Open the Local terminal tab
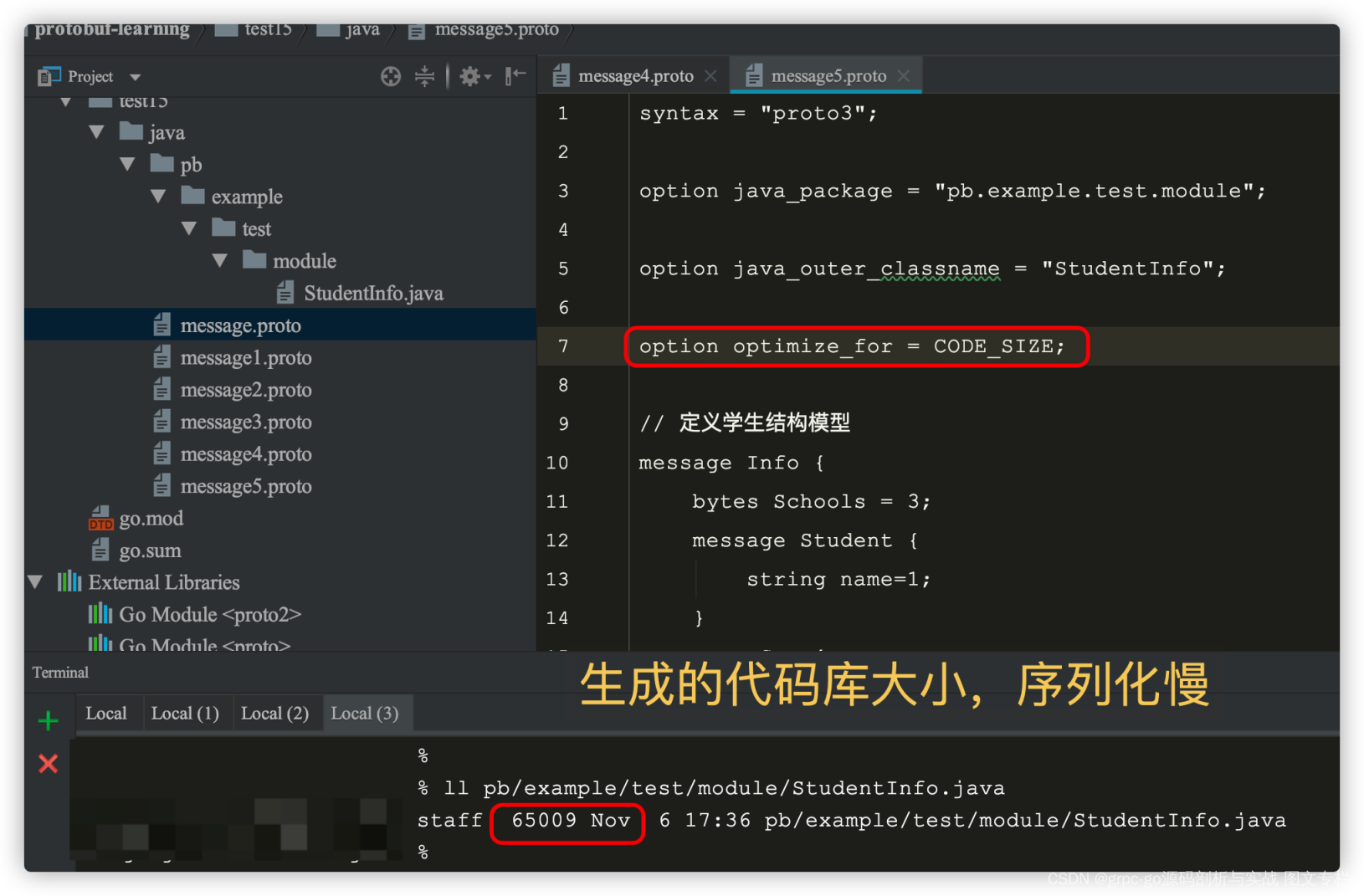This screenshot has height=896, width=1364. tap(106, 714)
